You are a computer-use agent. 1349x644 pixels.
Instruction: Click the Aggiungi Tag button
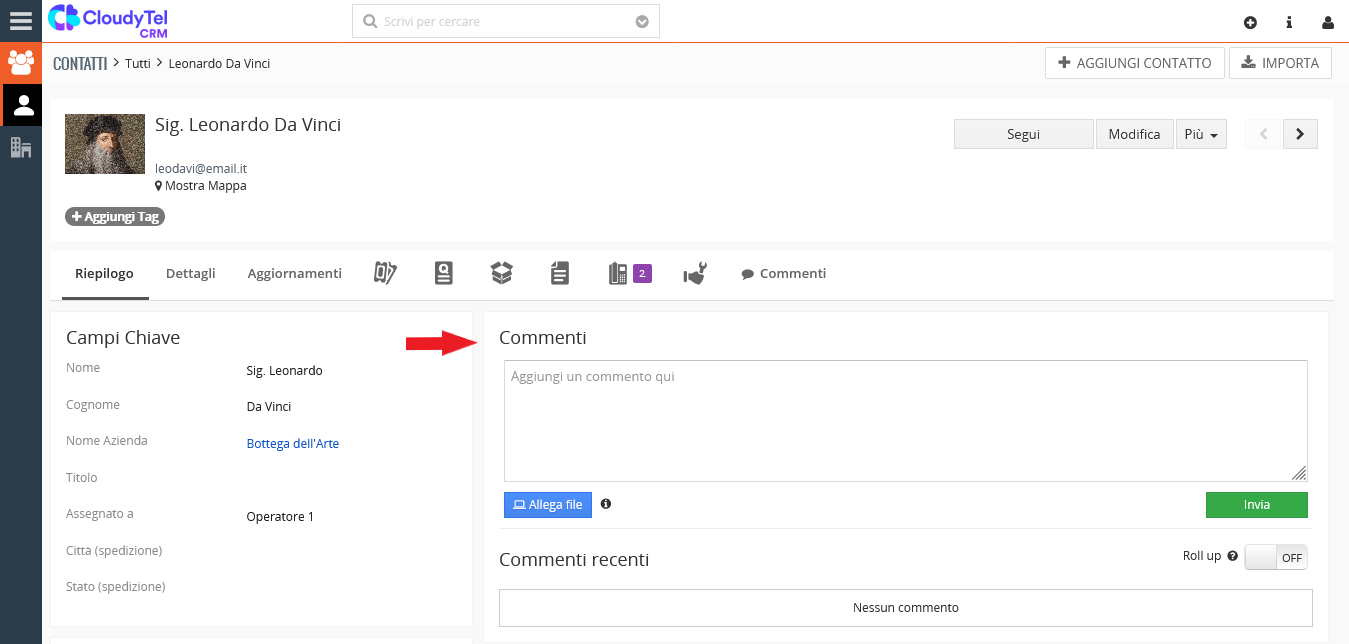pyautogui.click(x=115, y=217)
